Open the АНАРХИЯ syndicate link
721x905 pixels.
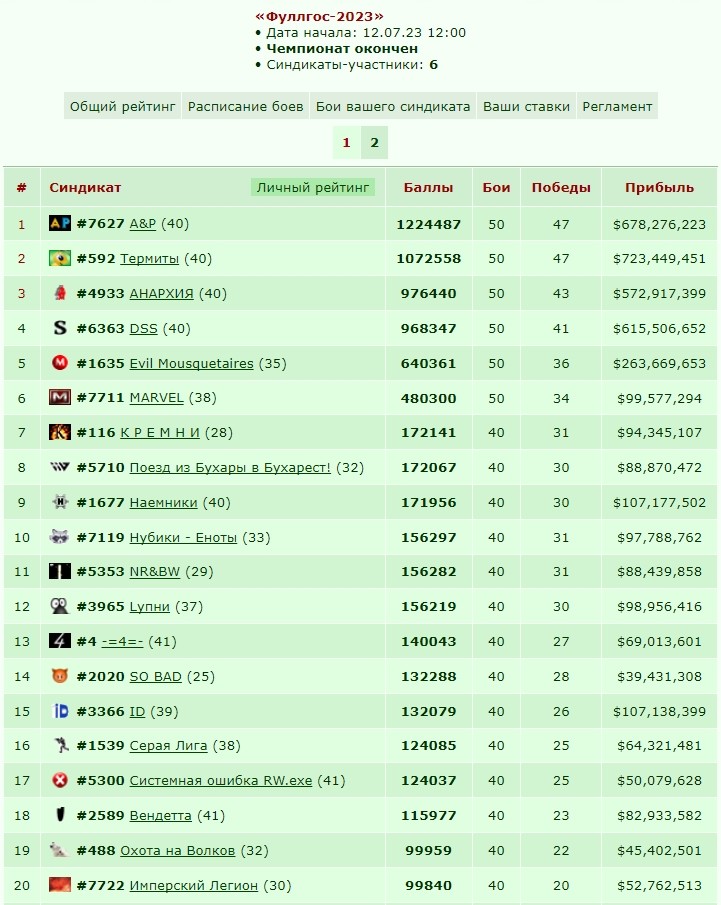[161, 293]
